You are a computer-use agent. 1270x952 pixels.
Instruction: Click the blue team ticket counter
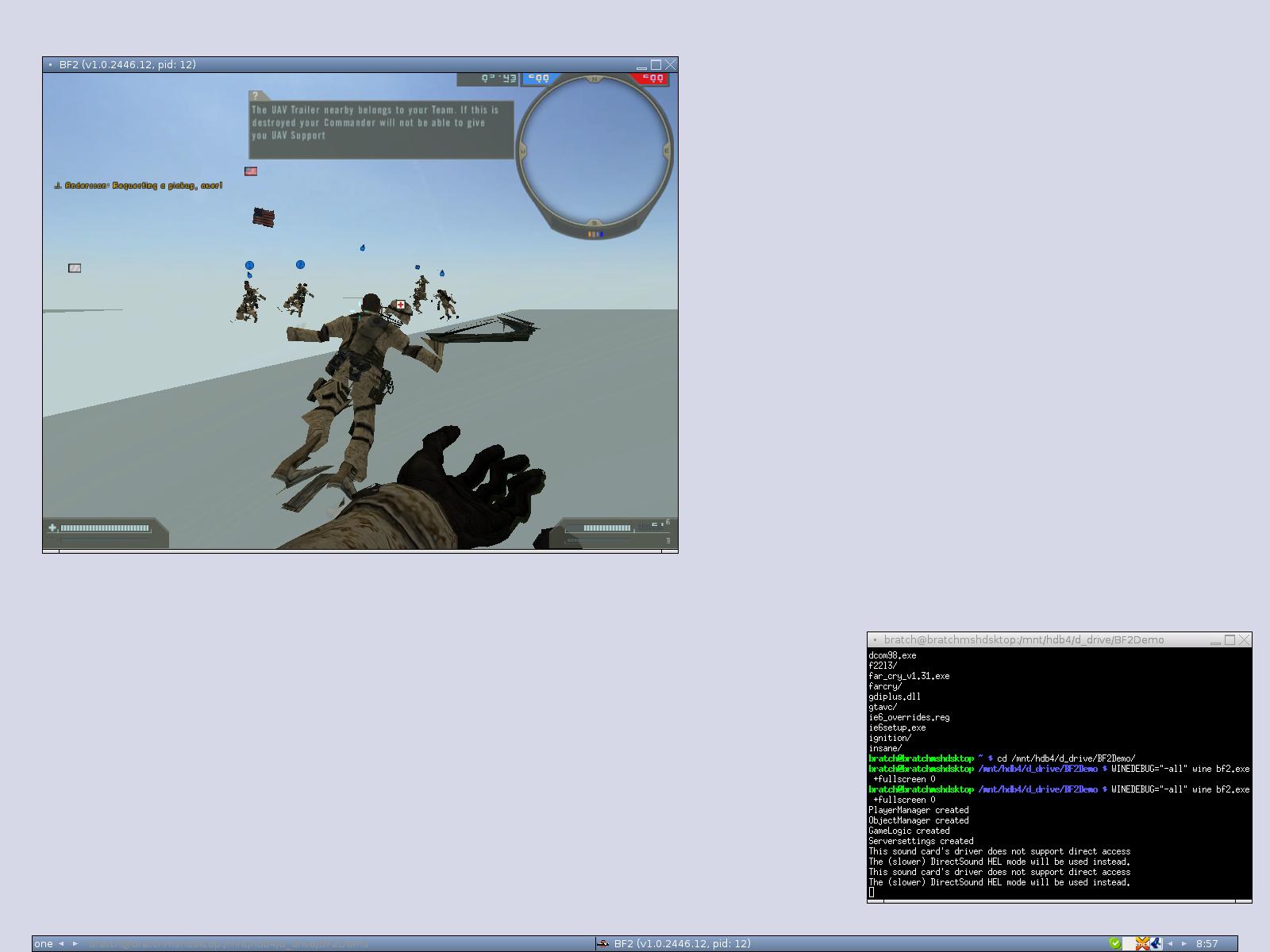tap(539, 79)
